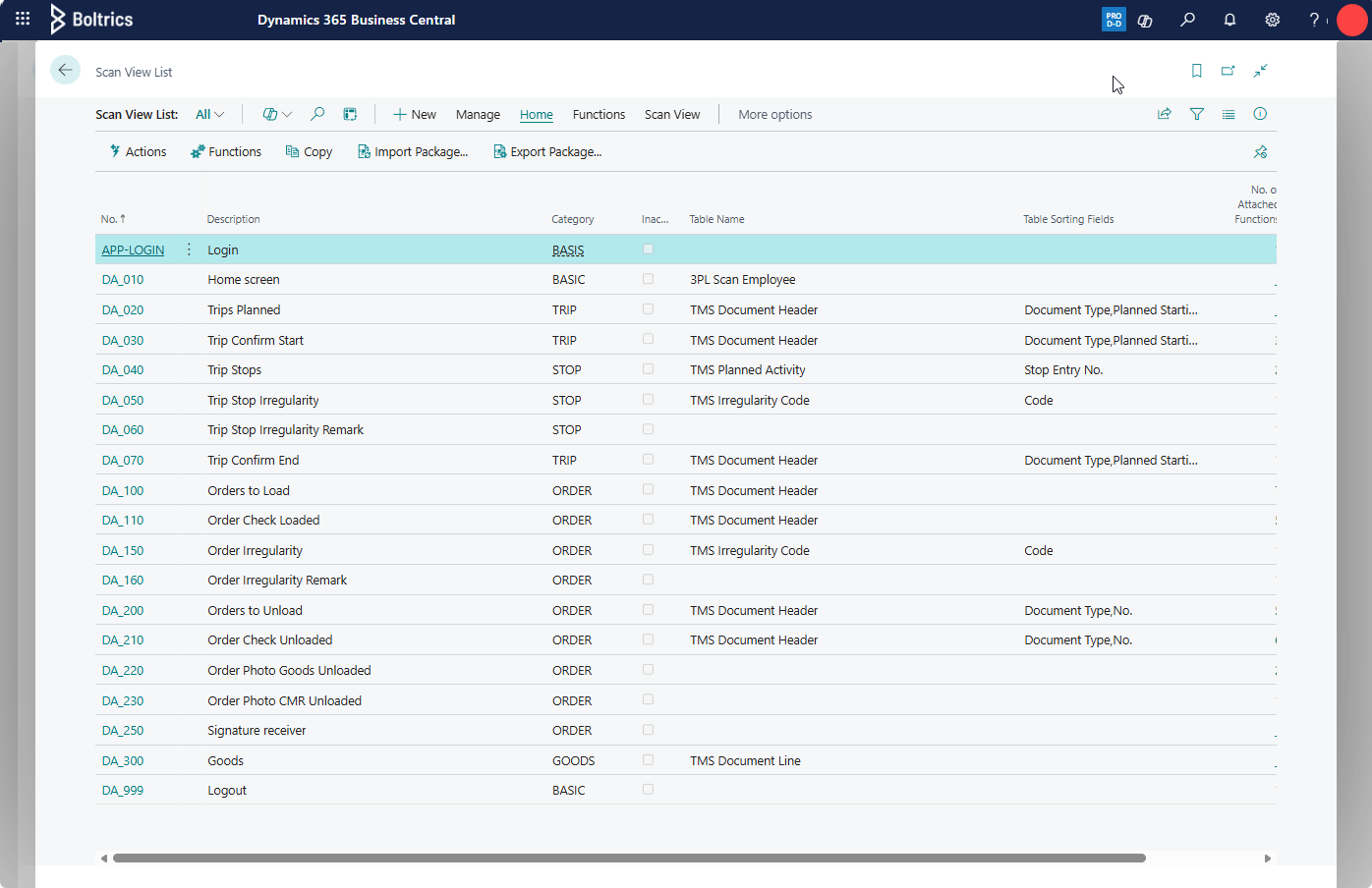This screenshot has height=888, width=1372.
Task: Click the Import Package button
Action: click(413, 151)
